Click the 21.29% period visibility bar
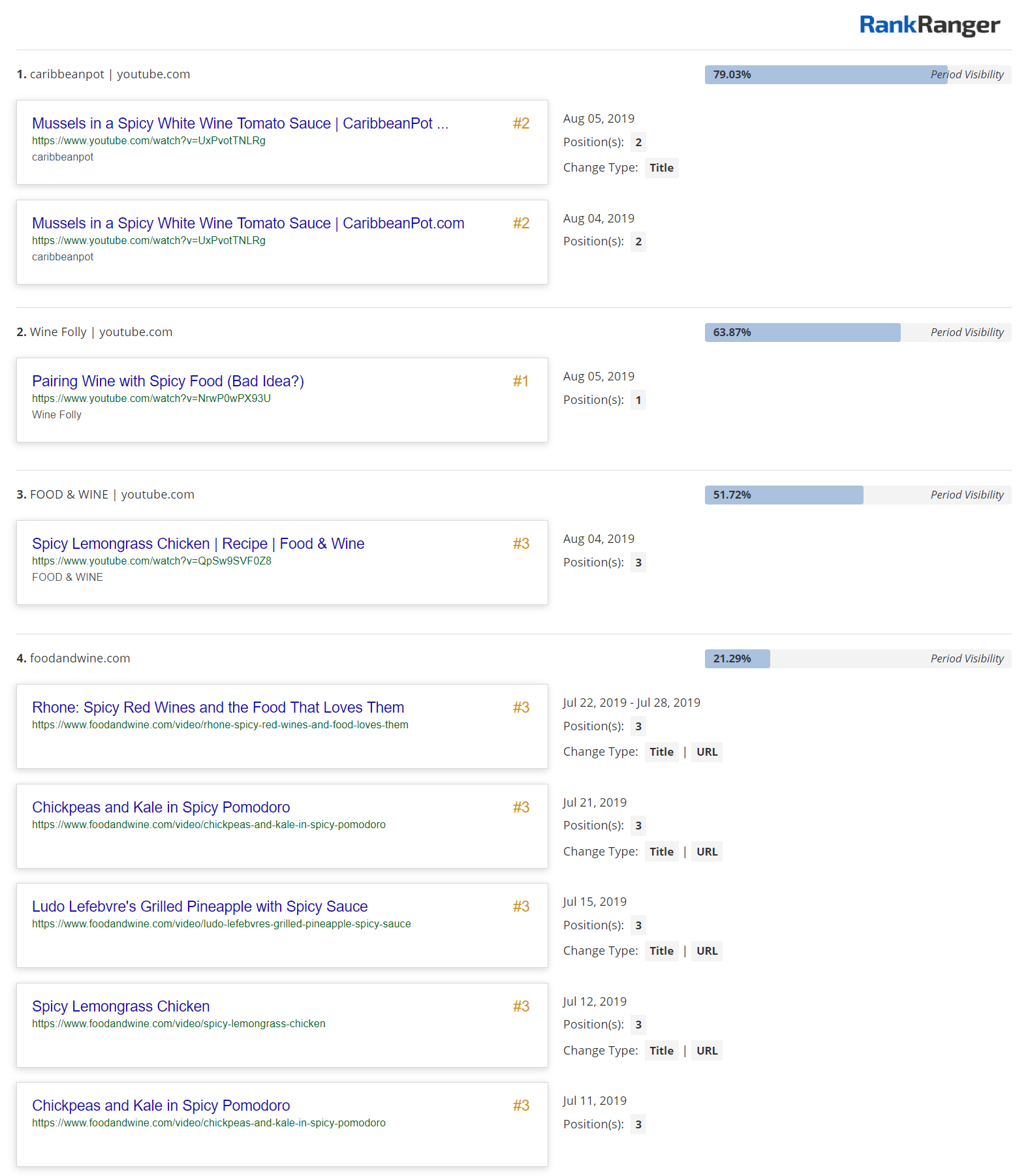Viewport: 1030px width, 1176px height. click(x=737, y=658)
